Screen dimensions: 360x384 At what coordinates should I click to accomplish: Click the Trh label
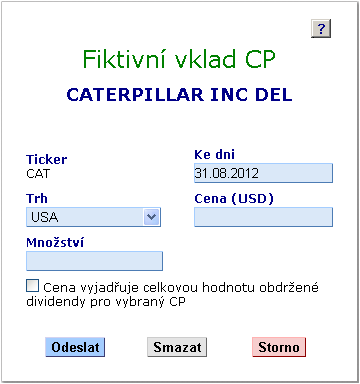37,198
